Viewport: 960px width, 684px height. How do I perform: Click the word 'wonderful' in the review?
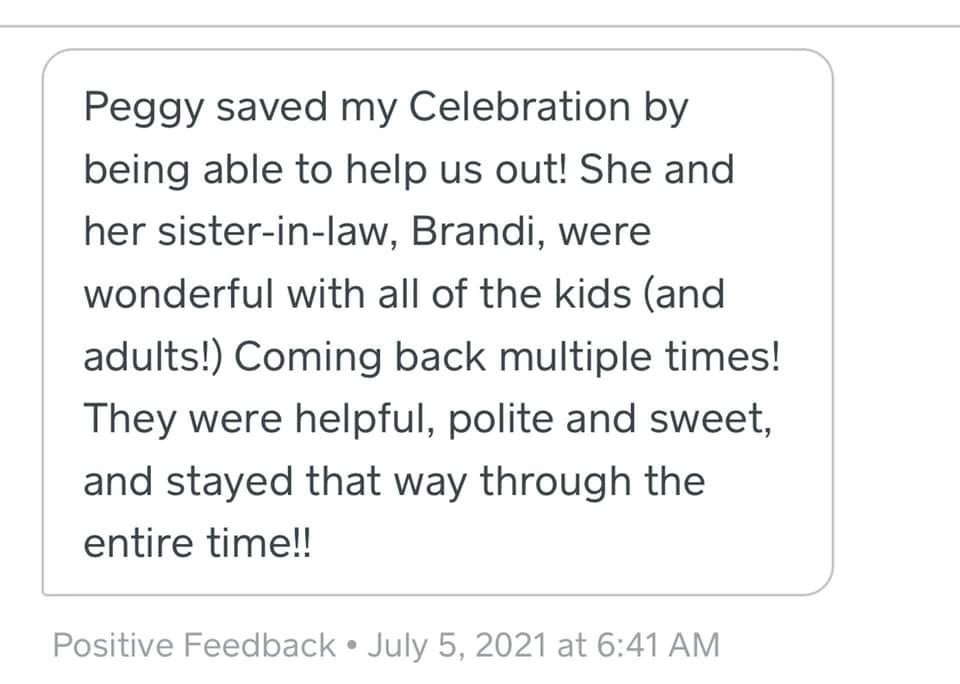tap(178, 294)
